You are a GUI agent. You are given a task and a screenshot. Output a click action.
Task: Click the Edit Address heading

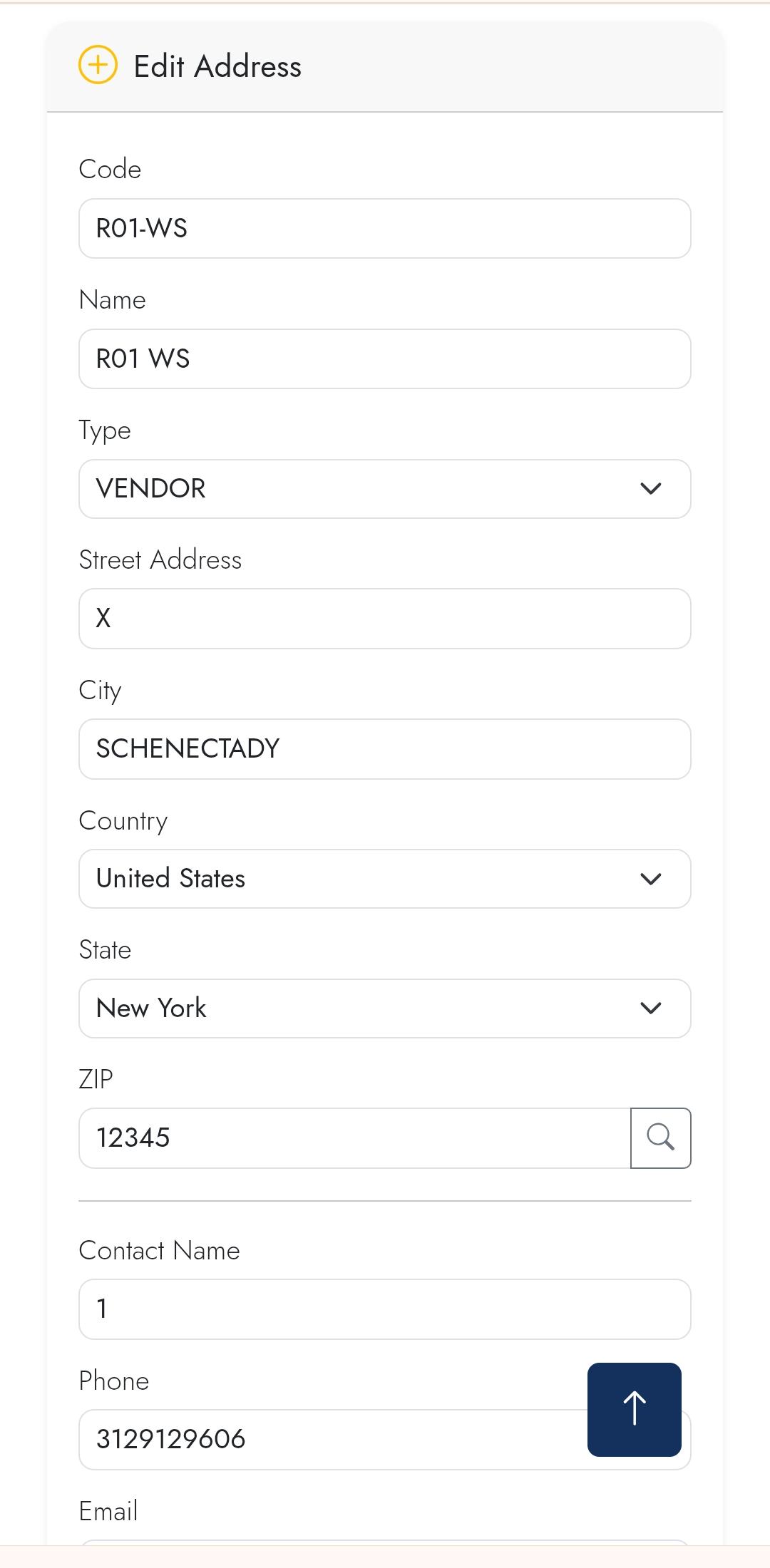click(217, 66)
